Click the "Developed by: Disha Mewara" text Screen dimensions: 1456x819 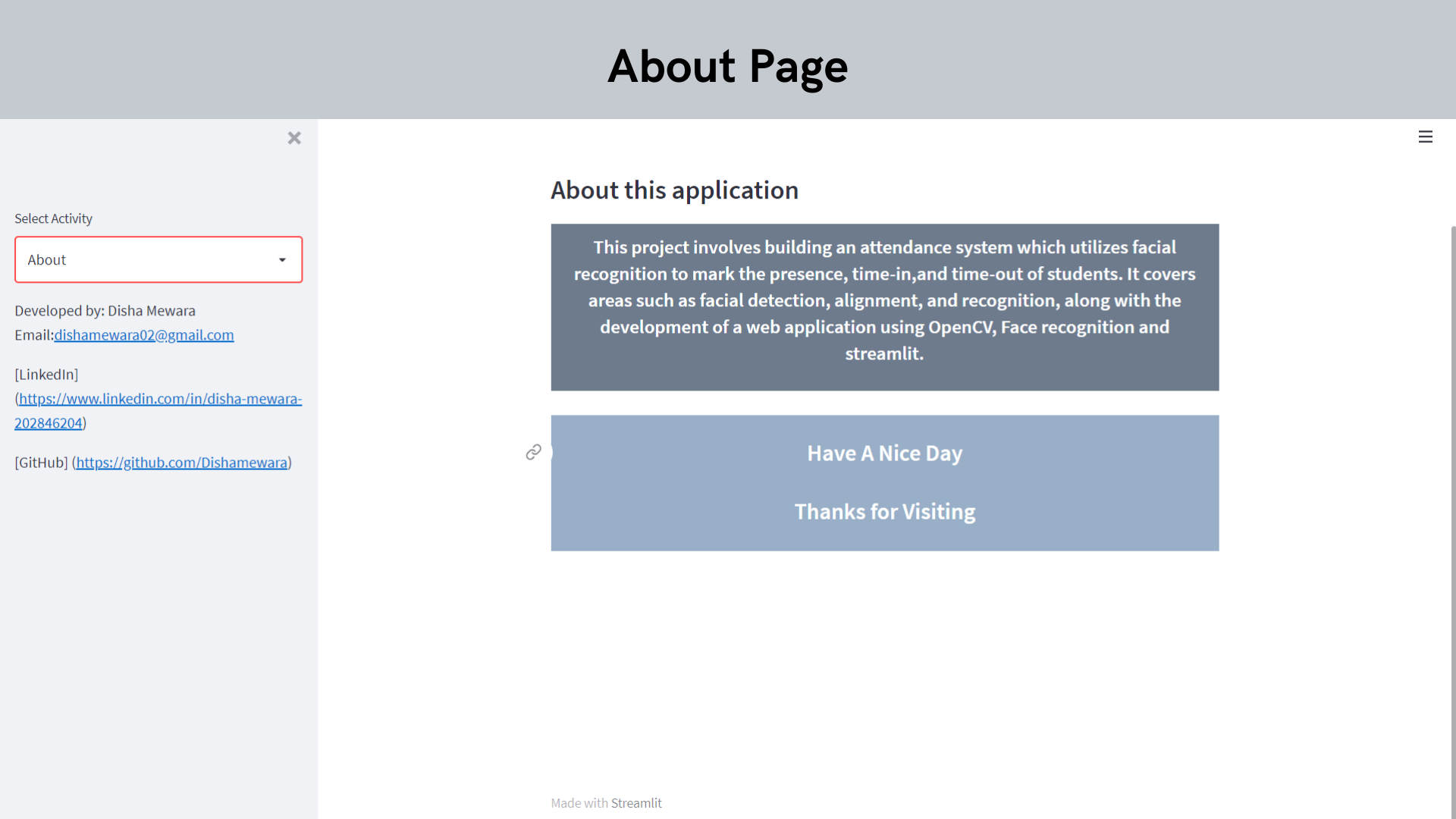point(105,310)
